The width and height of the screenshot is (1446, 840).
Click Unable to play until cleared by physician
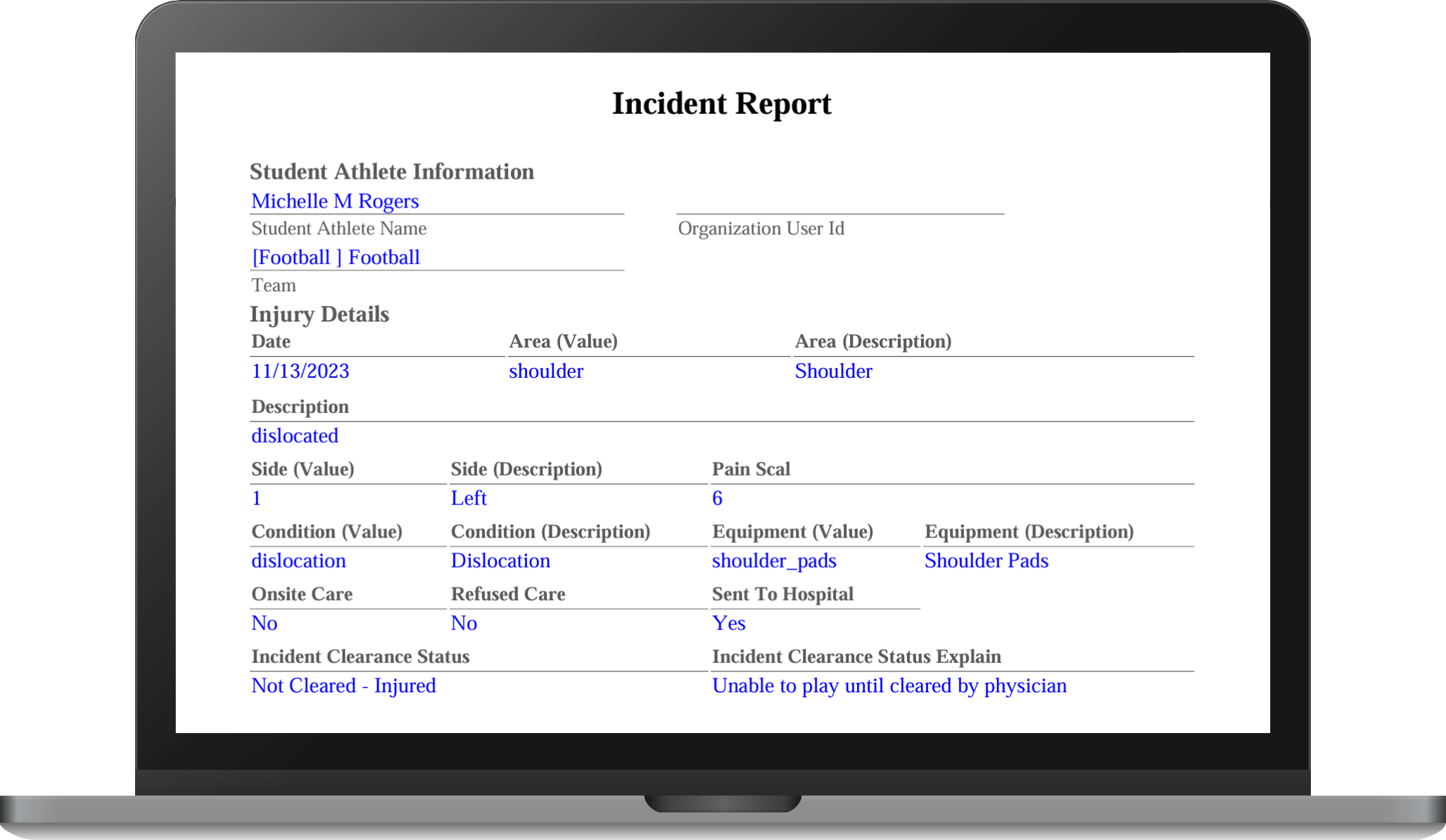pyautogui.click(x=889, y=686)
